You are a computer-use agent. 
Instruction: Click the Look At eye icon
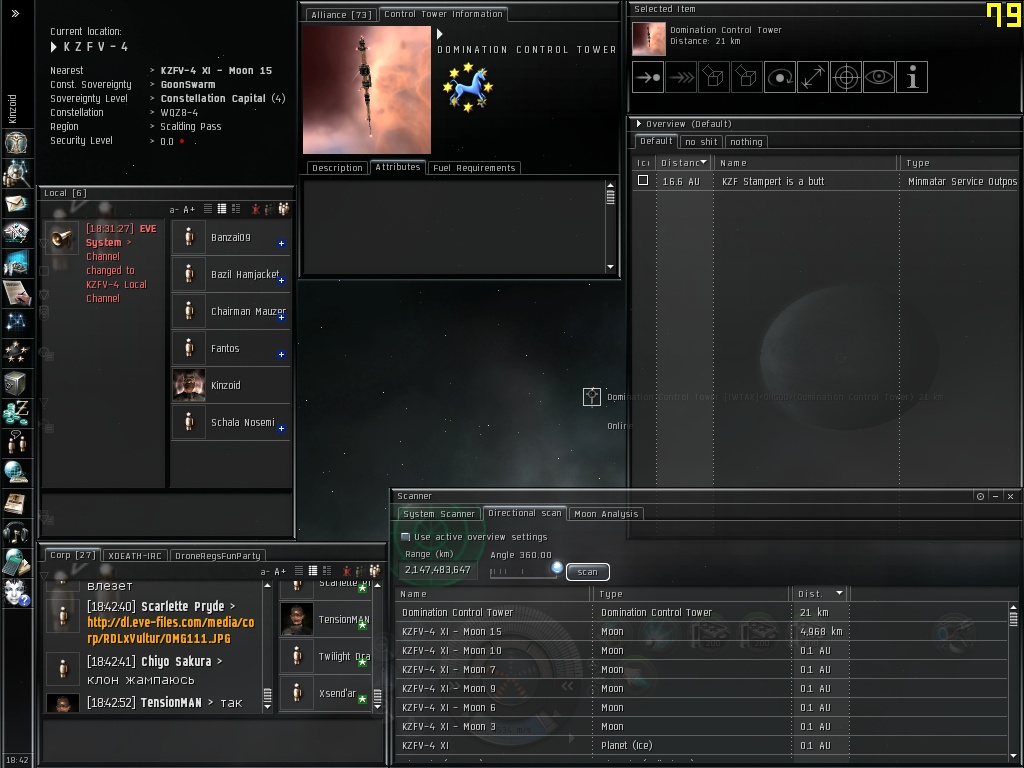tap(878, 77)
